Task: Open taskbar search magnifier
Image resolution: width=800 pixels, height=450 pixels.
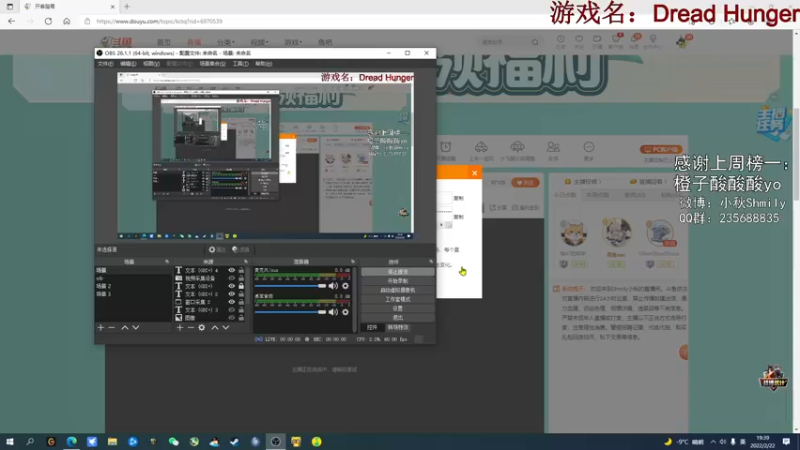Action: pyautogui.click(x=30, y=442)
